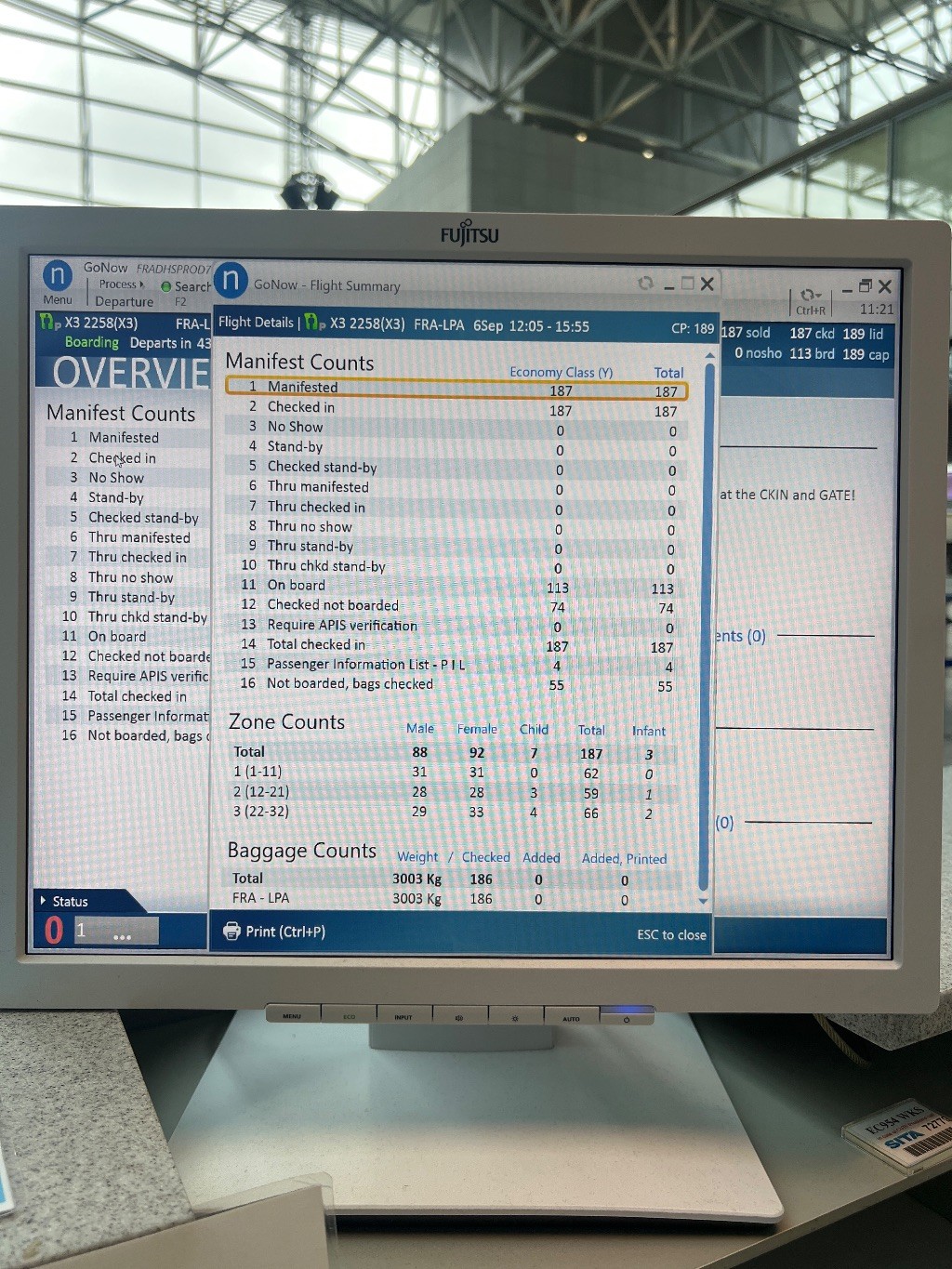Click green Search F2 icon
952x1269 pixels.
(166, 287)
